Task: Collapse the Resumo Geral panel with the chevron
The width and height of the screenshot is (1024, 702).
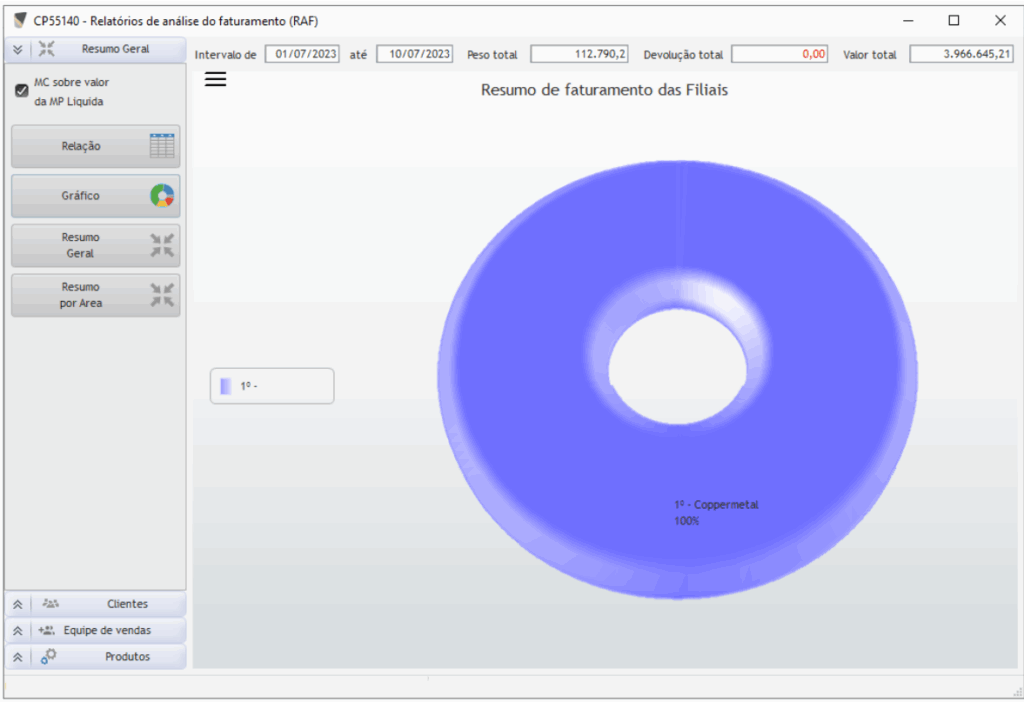Action: point(17,49)
